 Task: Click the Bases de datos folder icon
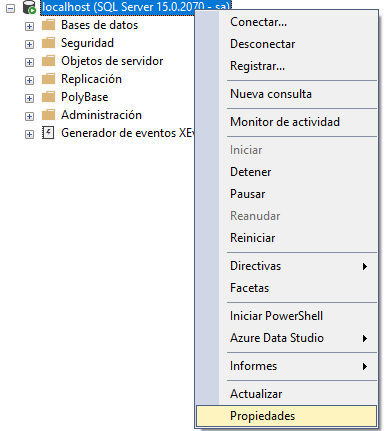tap(48, 25)
